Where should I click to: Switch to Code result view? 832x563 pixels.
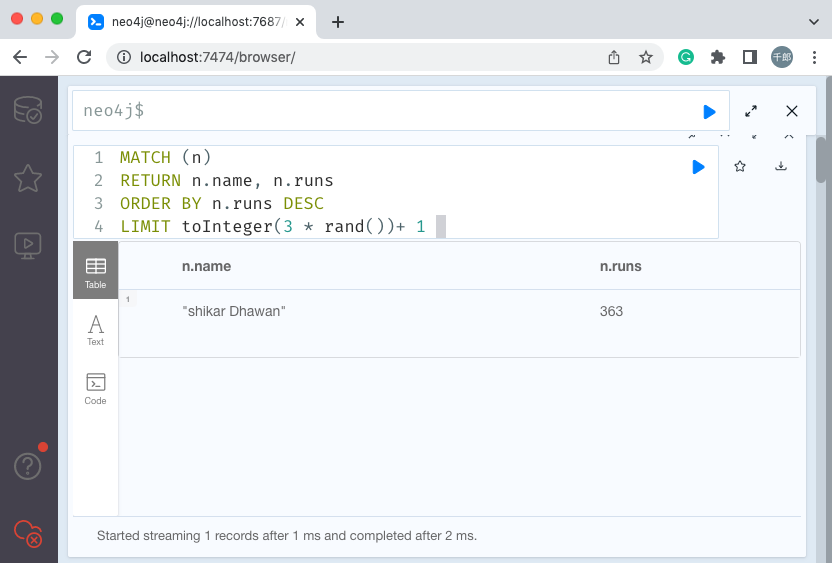[x=96, y=389]
